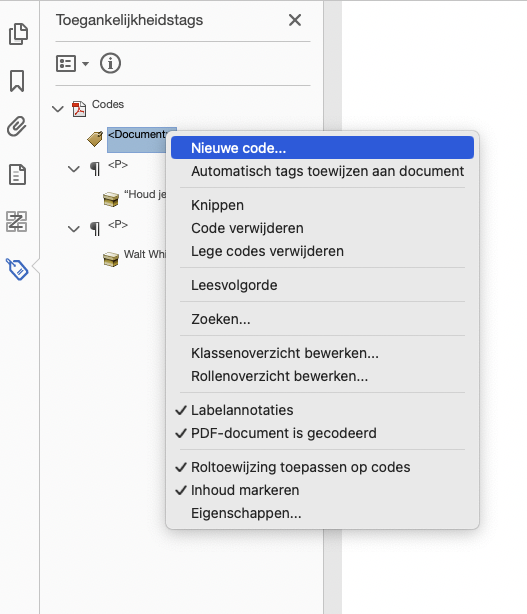Collapse the first P tag chevron
The image size is (527, 614).
(74, 169)
